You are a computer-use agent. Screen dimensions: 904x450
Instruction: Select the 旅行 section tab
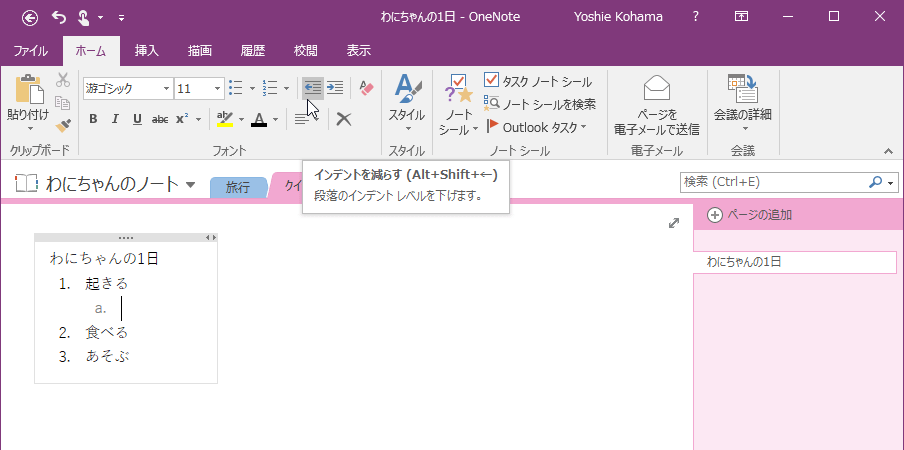pos(238,187)
